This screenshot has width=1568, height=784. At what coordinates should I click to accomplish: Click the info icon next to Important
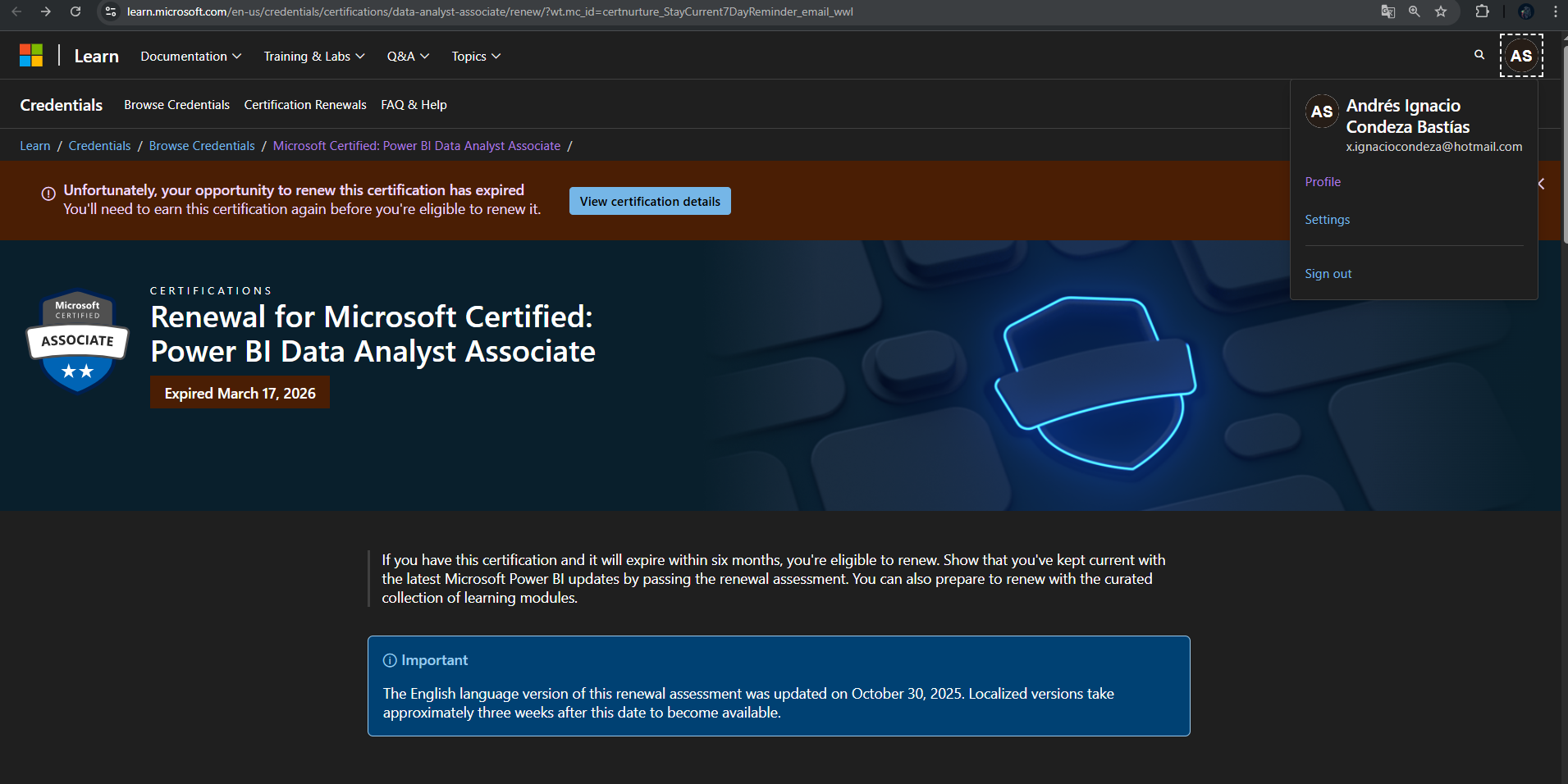click(x=390, y=660)
